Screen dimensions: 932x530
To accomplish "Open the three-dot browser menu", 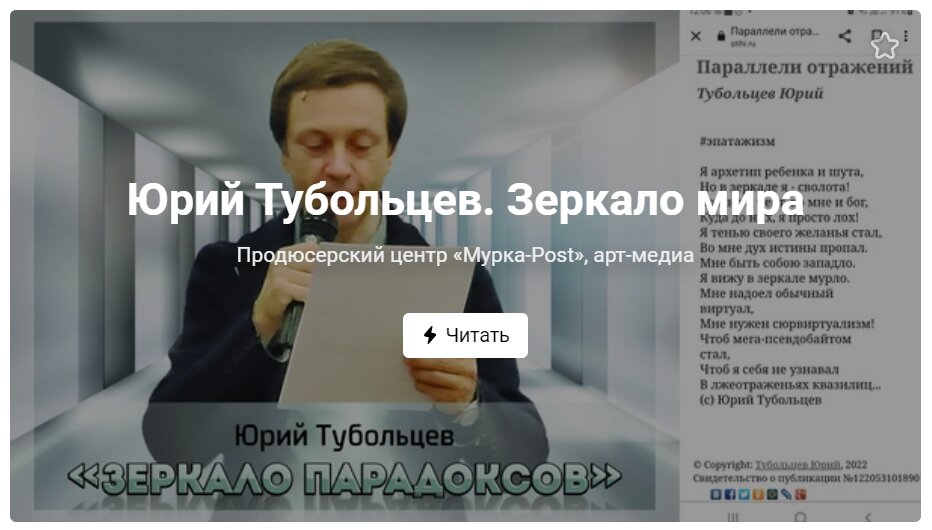I will 906,36.
